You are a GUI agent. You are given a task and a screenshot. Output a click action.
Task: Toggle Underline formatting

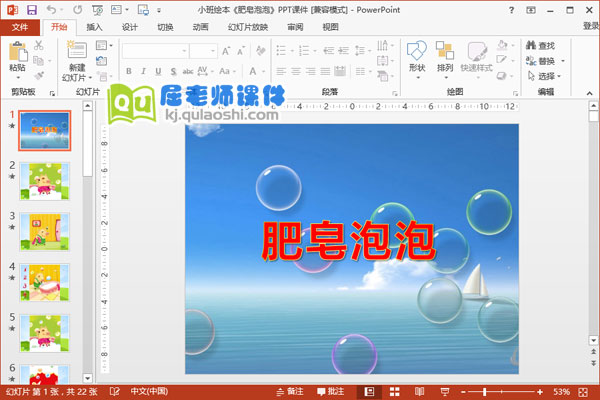[x=158, y=71]
